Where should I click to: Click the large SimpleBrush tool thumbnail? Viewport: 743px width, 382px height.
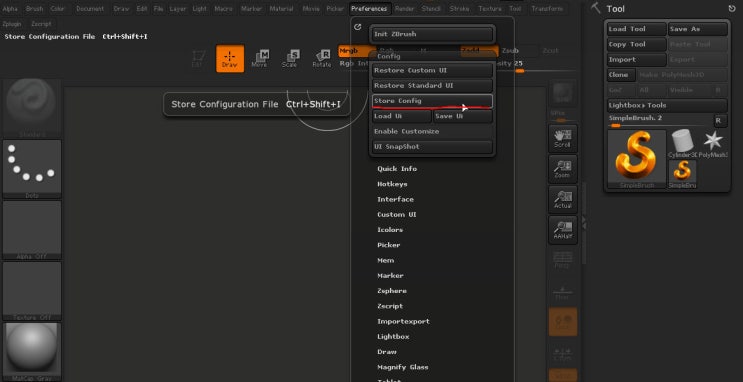(637, 159)
